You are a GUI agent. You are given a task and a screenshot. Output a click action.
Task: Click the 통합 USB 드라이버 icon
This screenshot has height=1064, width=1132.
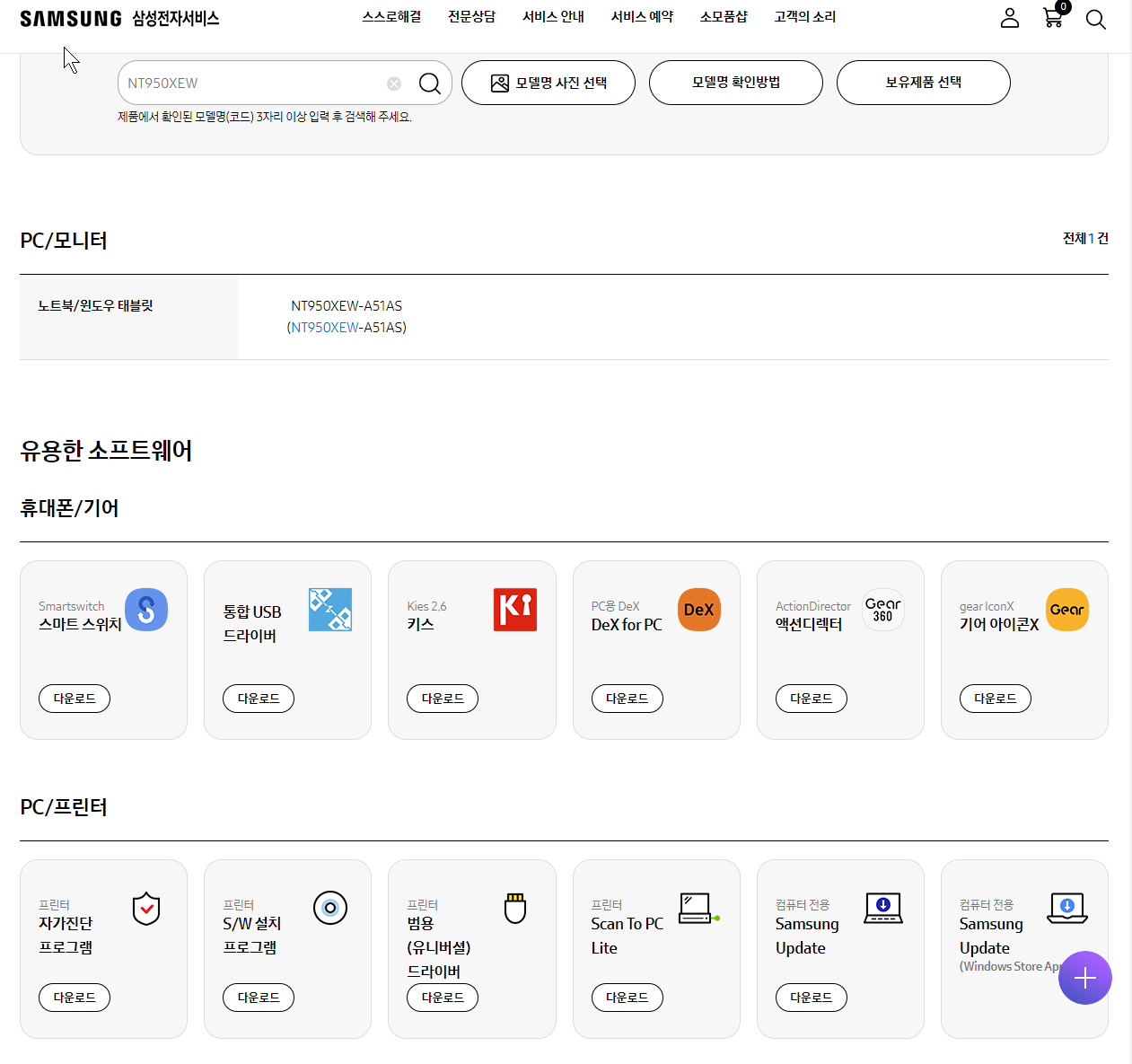[330, 610]
